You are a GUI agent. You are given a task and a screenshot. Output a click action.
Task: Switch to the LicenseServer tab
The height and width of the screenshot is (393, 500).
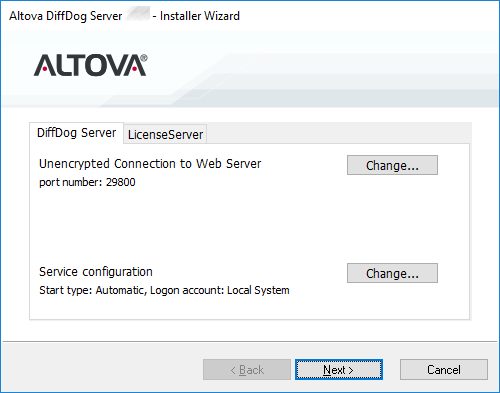[165, 135]
